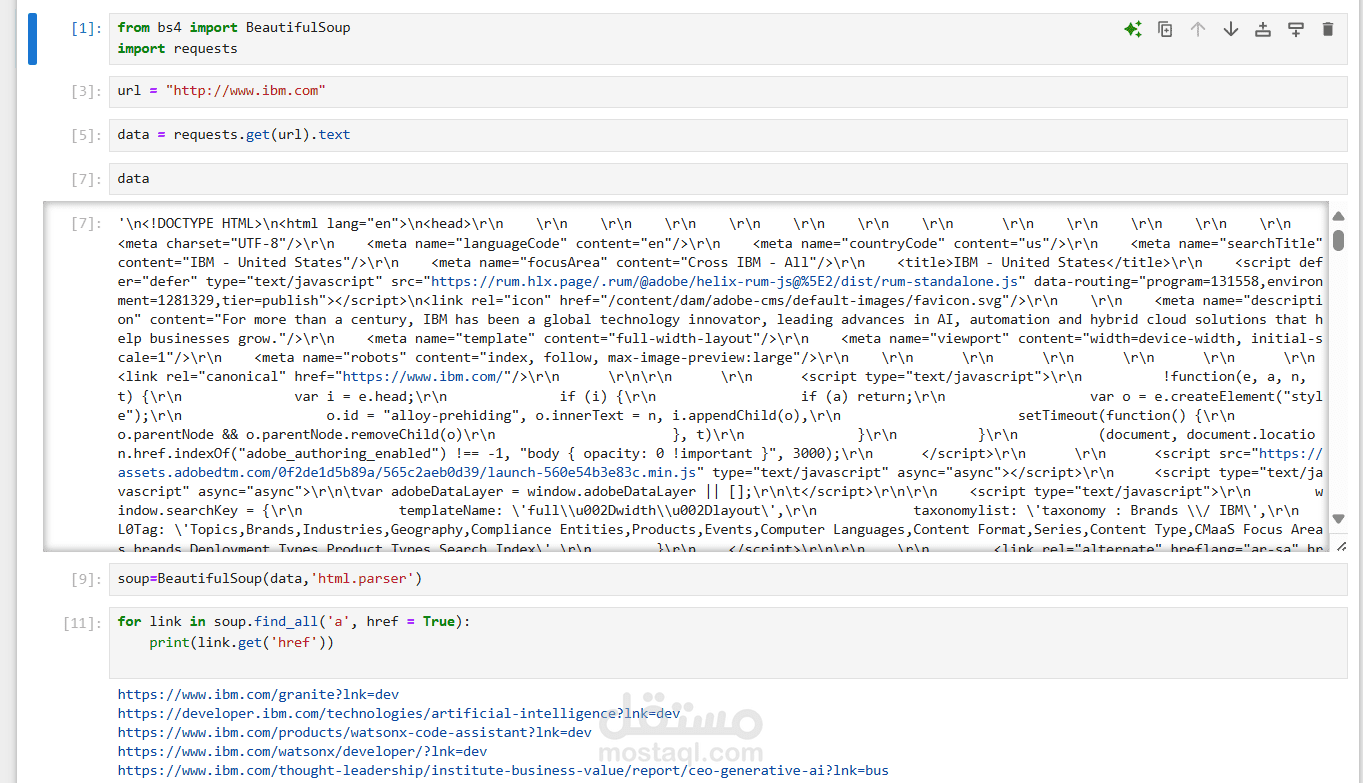Click the [3]: input prompt label
The height and width of the screenshot is (783, 1363).
tap(86, 91)
